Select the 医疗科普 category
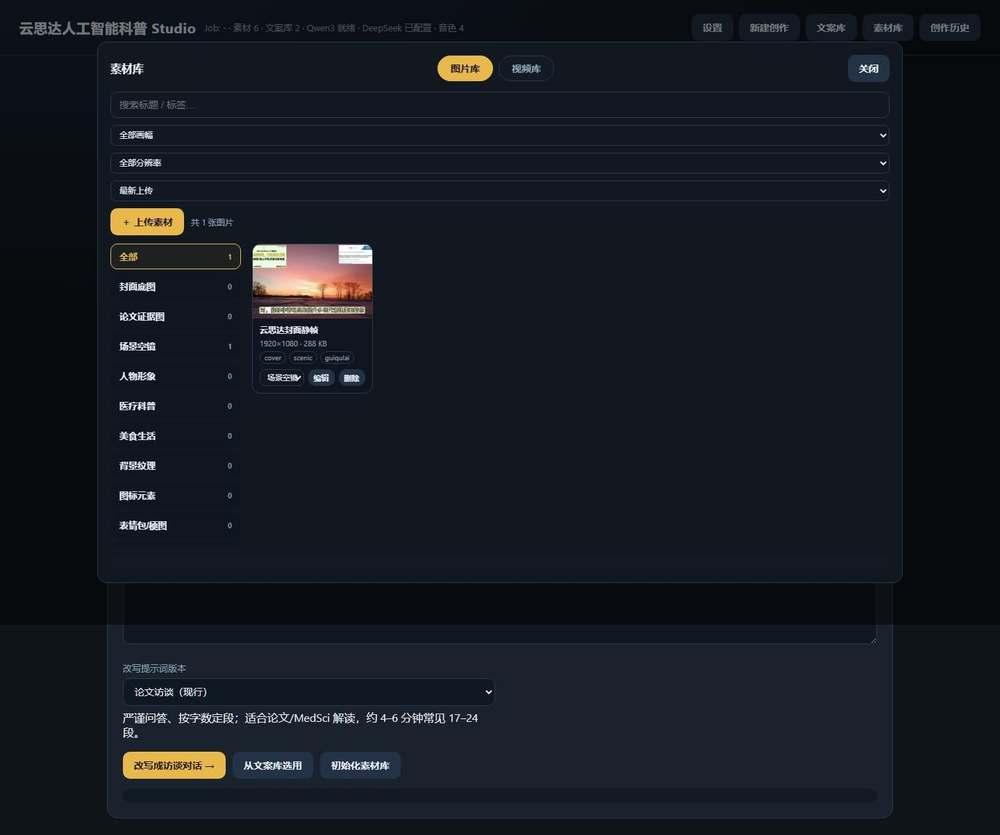 pyautogui.click(x=175, y=406)
